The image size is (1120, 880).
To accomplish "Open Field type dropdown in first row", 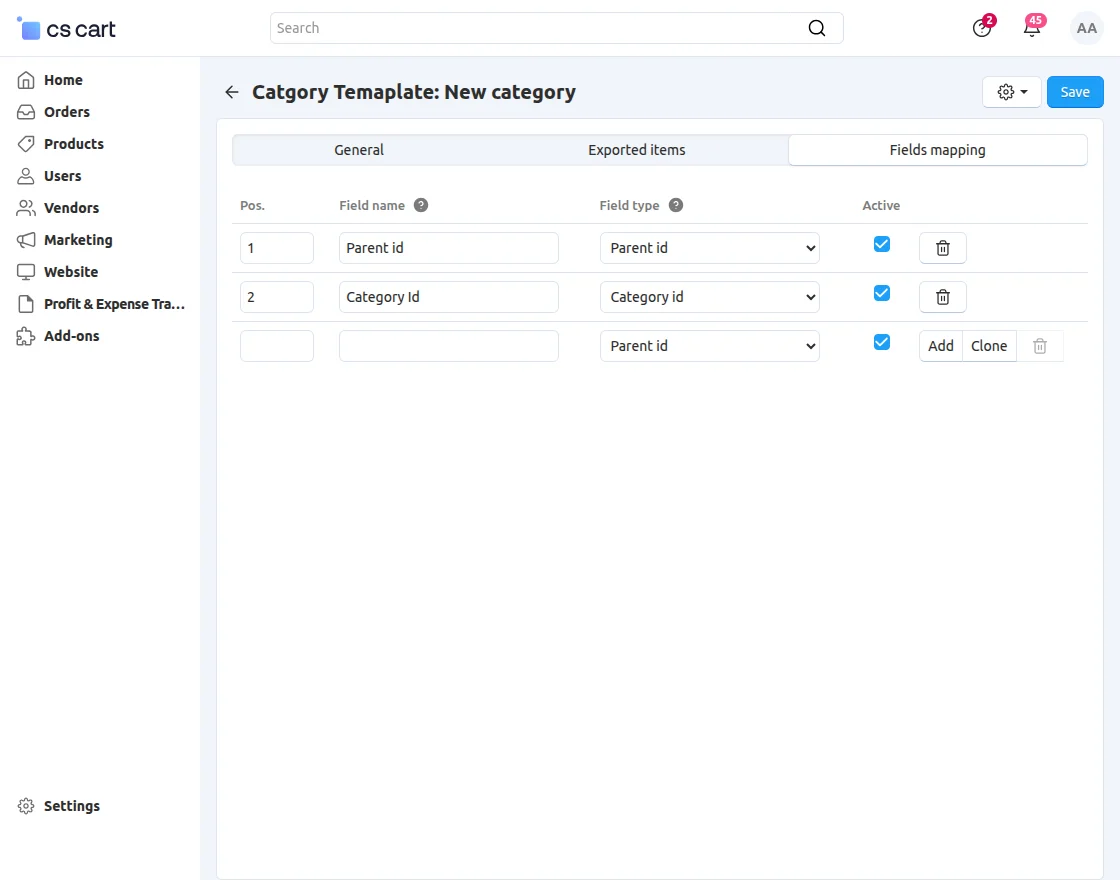I will [709, 248].
